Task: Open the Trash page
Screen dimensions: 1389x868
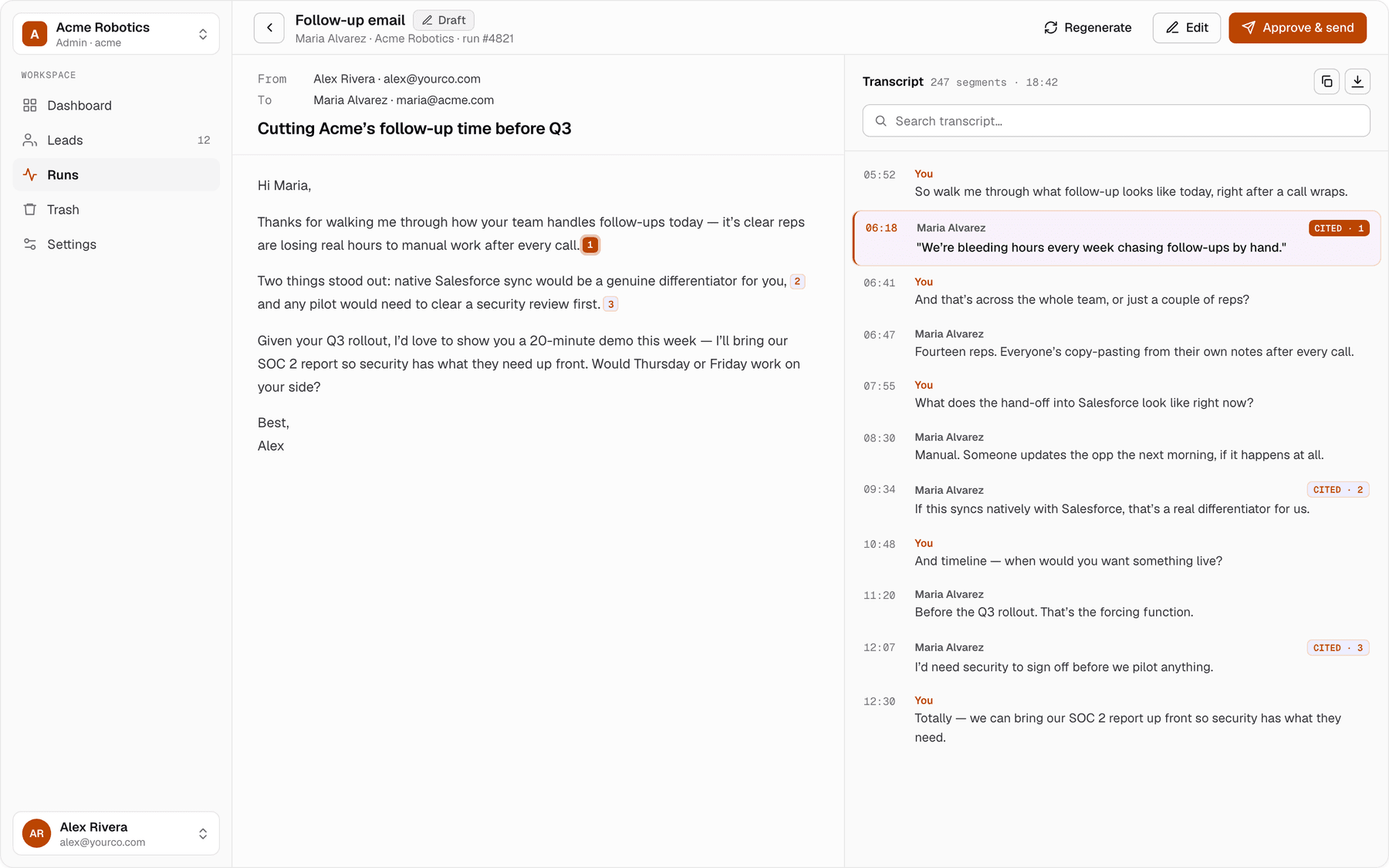Action: tap(117, 210)
